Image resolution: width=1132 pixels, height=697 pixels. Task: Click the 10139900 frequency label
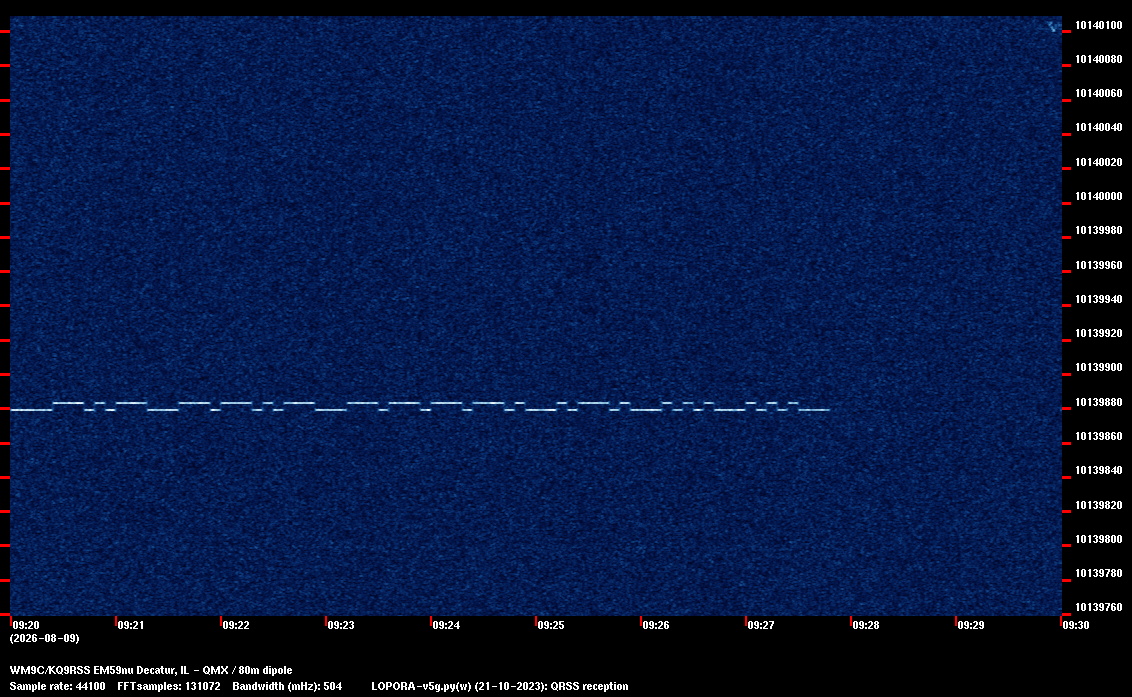point(1098,368)
